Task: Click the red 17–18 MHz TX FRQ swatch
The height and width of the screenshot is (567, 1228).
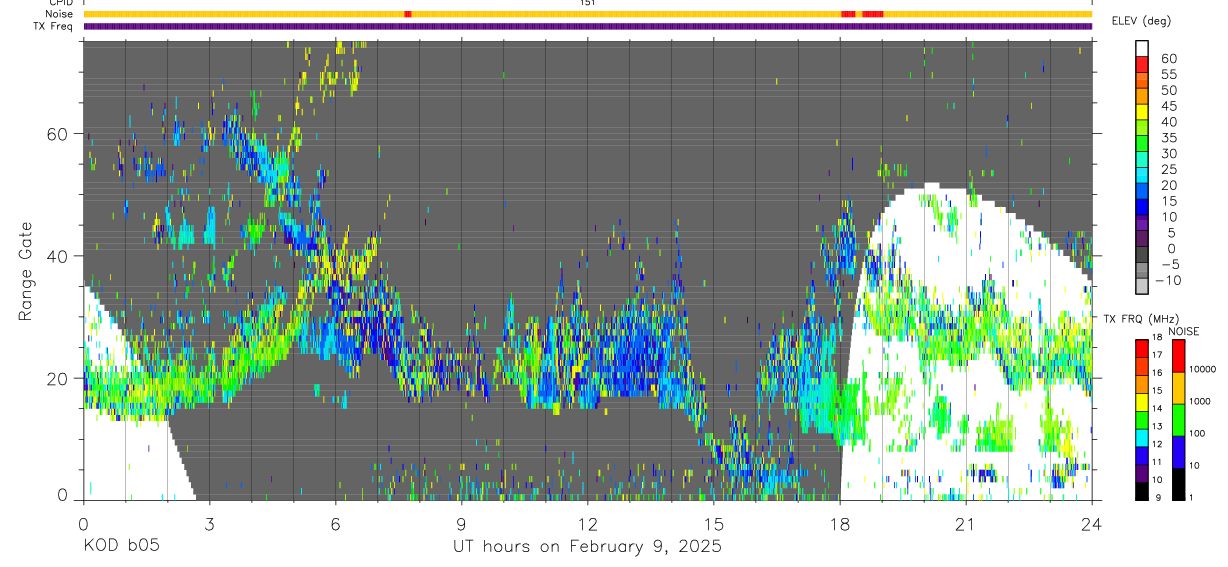Action: pyautogui.click(x=1142, y=347)
